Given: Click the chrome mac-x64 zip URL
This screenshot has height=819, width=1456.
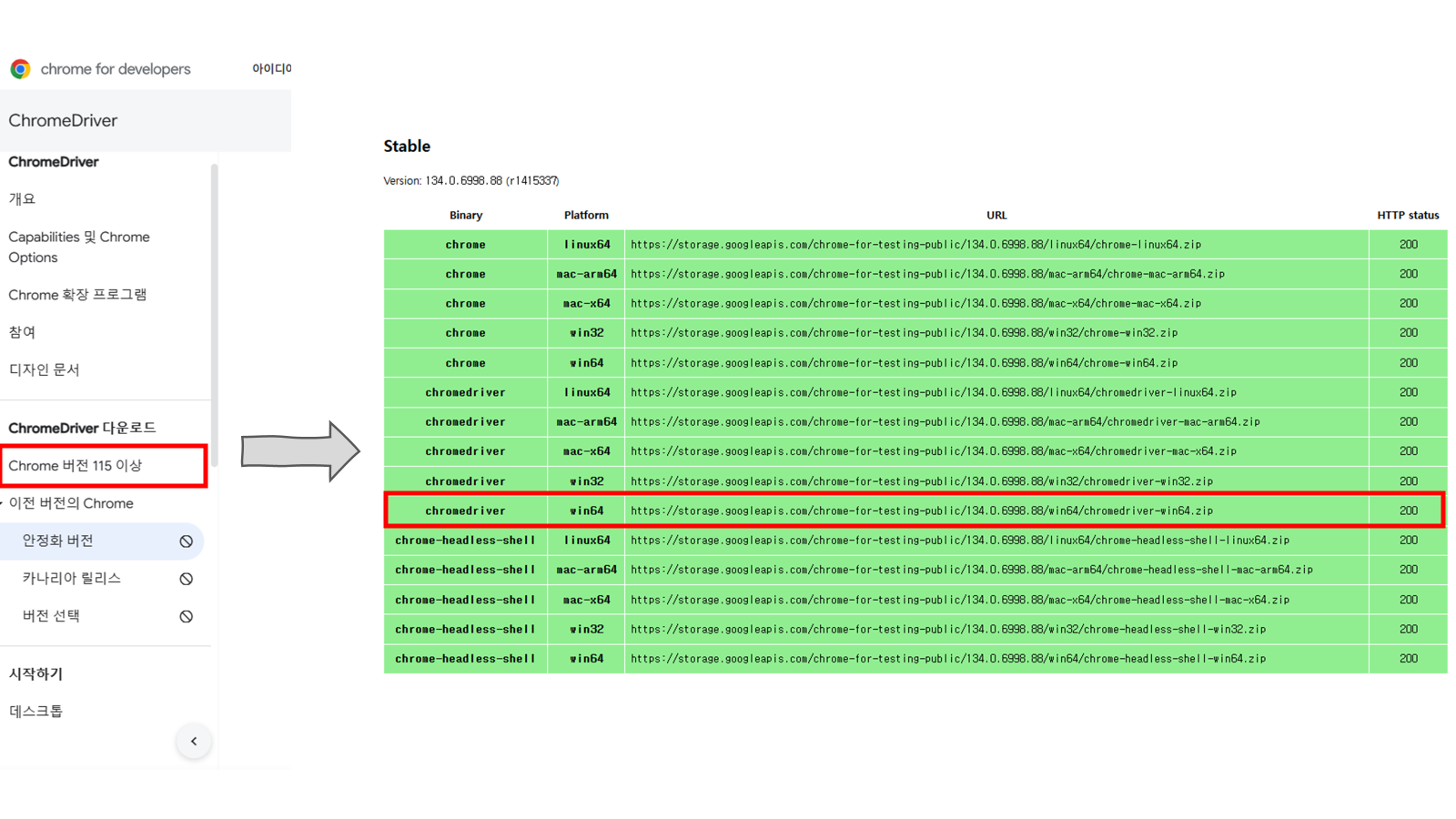Looking at the screenshot, I should 915,304.
